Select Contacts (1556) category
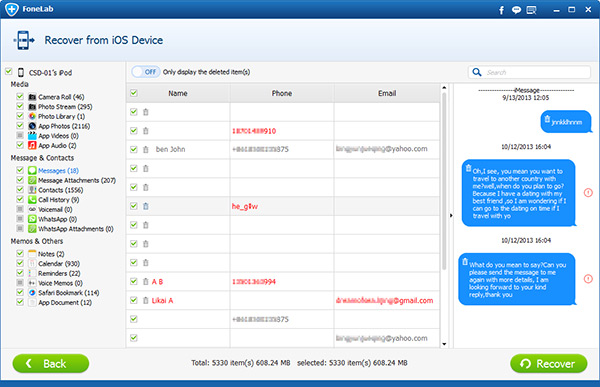The image size is (600, 387). click(x=60, y=190)
